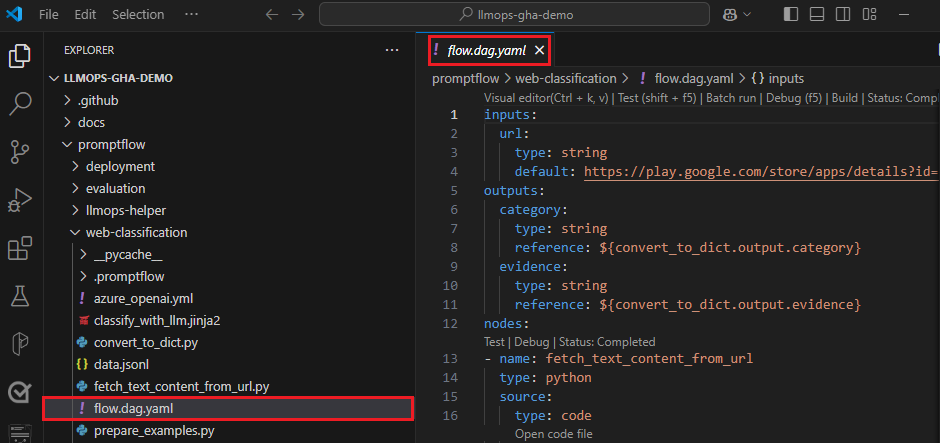940x443 pixels.
Task: Toggle the bottom panel layout button
Action: tap(817, 15)
